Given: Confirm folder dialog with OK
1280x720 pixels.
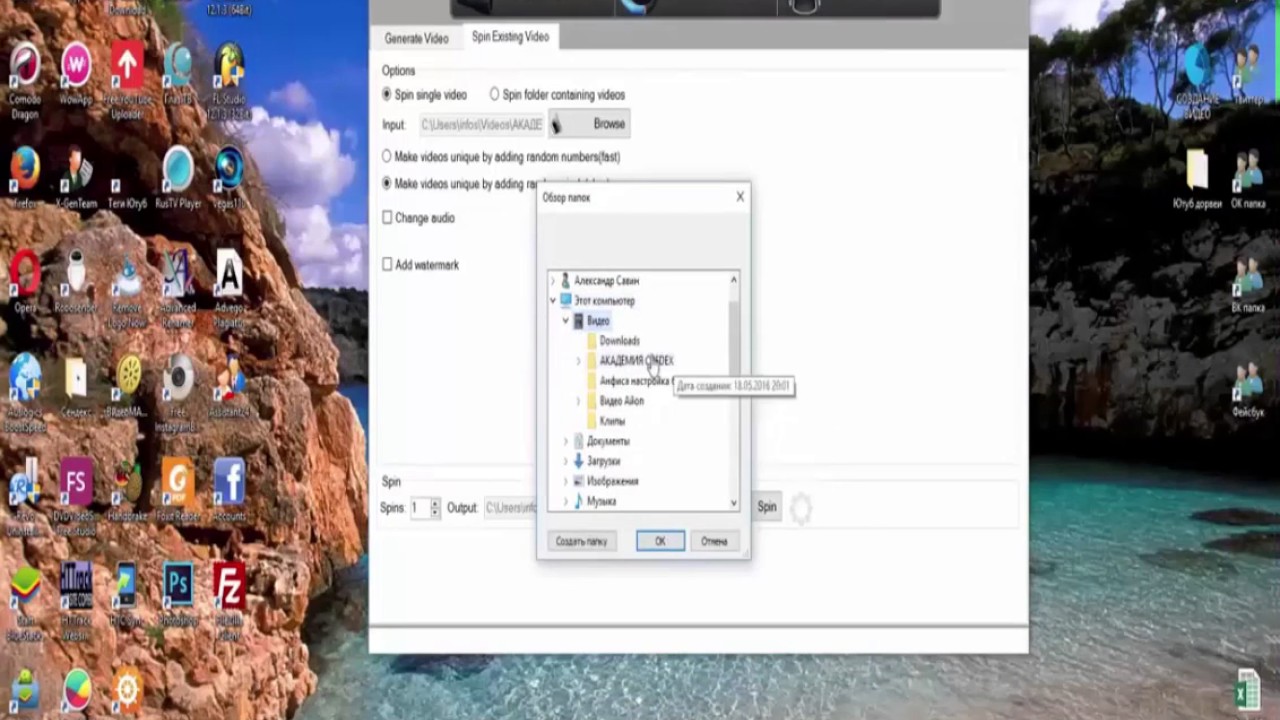Looking at the screenshot, I should (660, 541).
